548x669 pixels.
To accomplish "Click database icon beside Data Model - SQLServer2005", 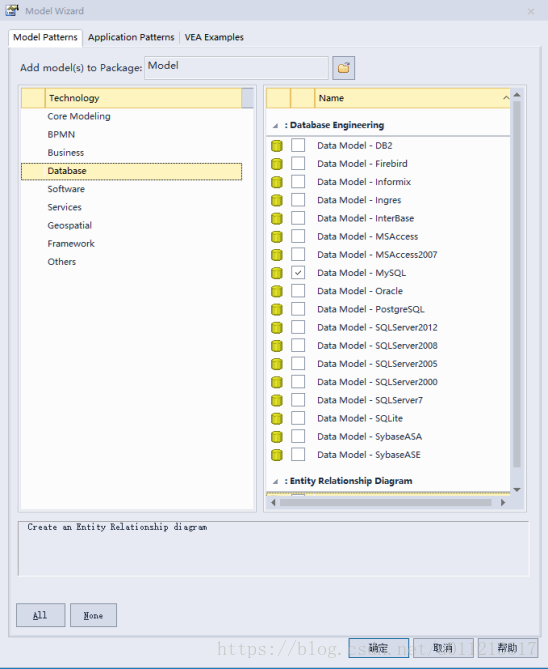I will point(277,364).
